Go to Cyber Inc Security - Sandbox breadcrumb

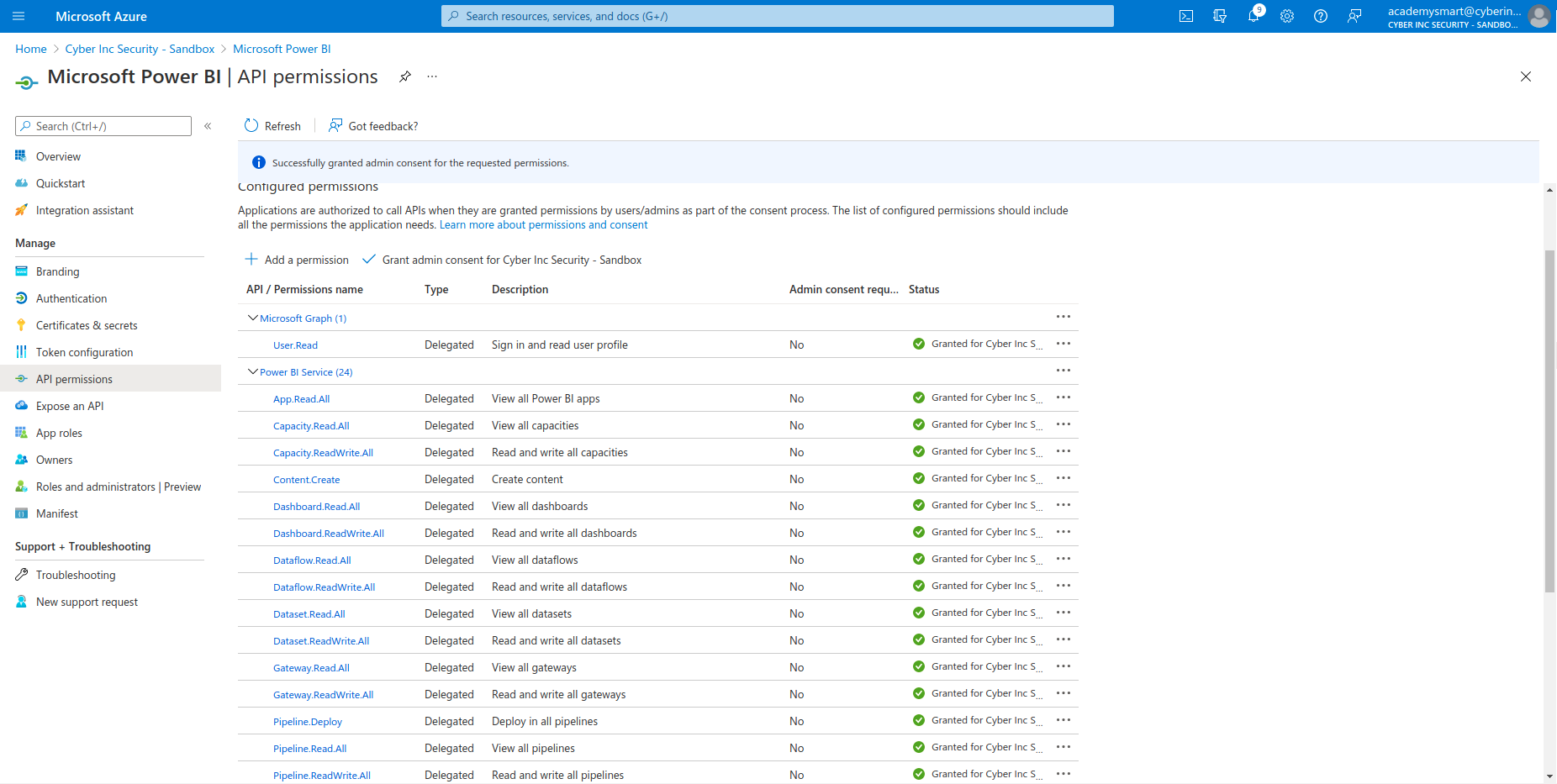(140, 49)
